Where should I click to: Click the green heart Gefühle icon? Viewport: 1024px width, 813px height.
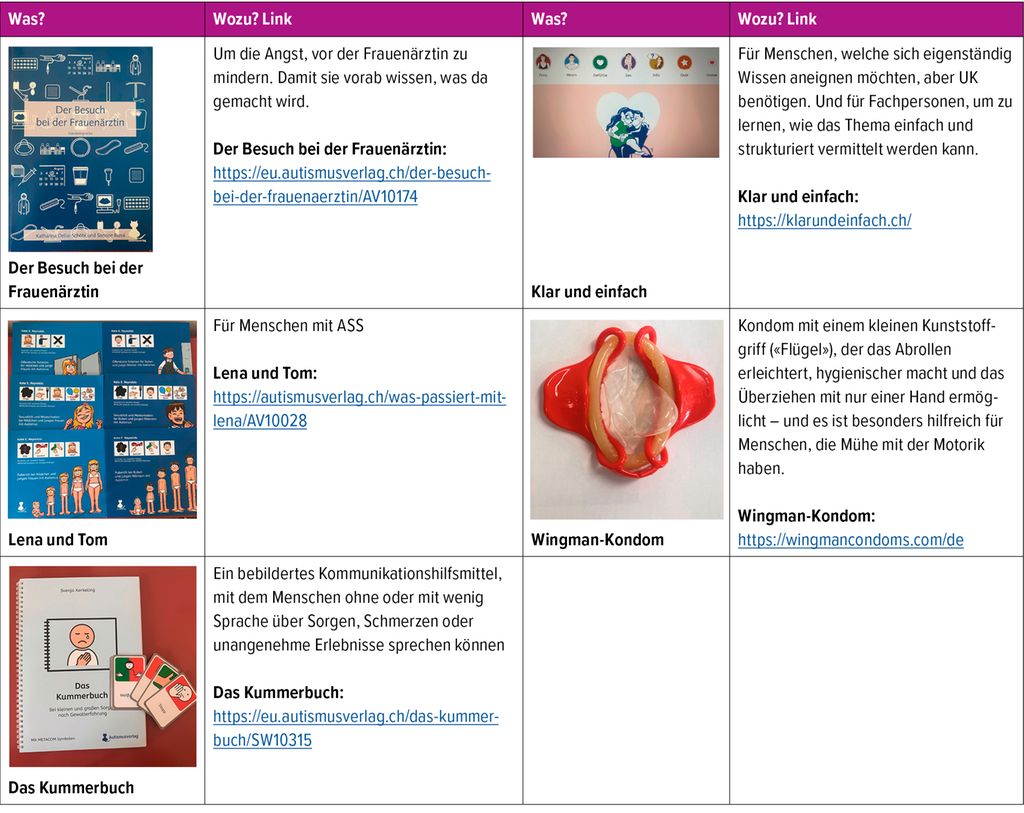coord(599,62)
